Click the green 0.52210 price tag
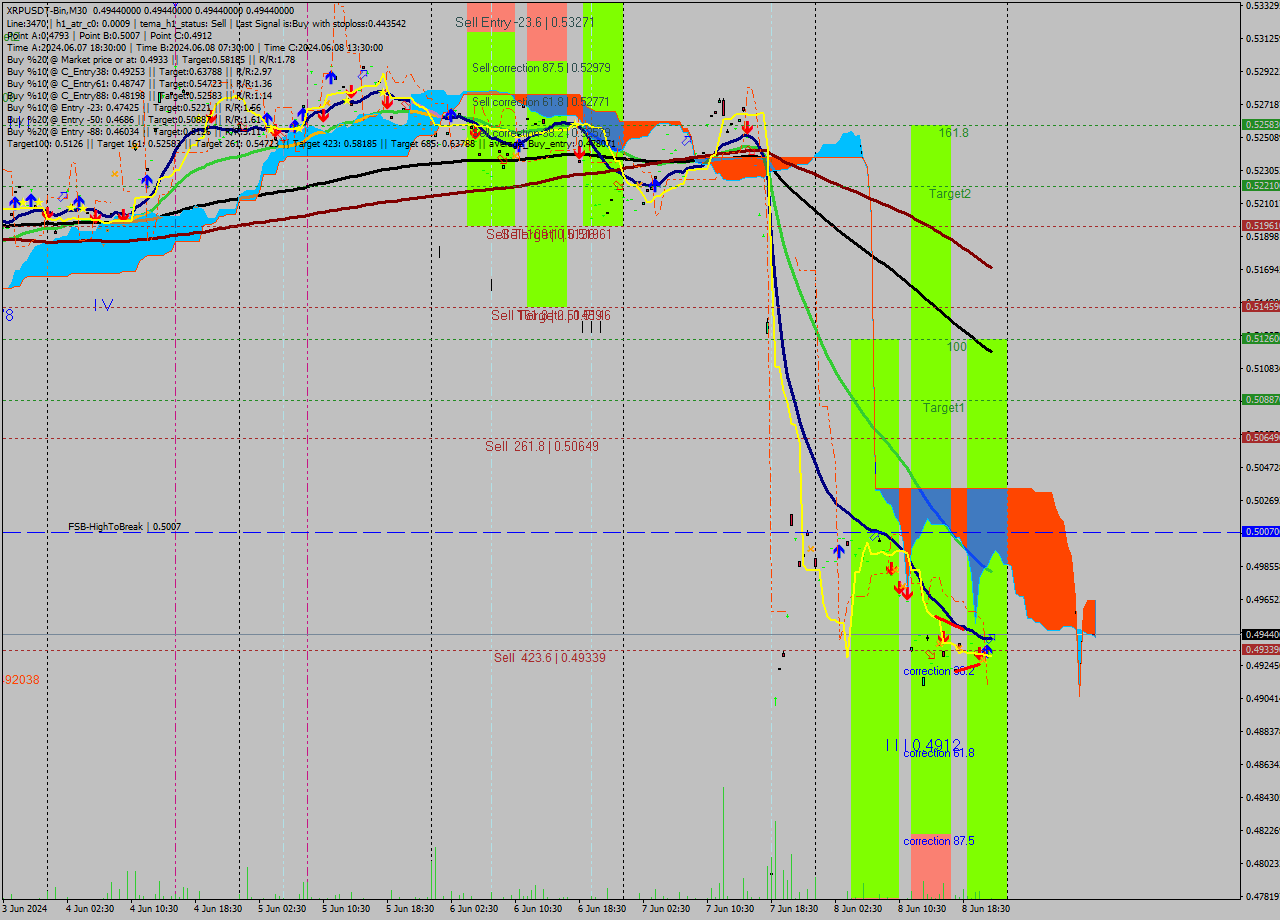1280x920 pixels. click(x=1260, y=186)
